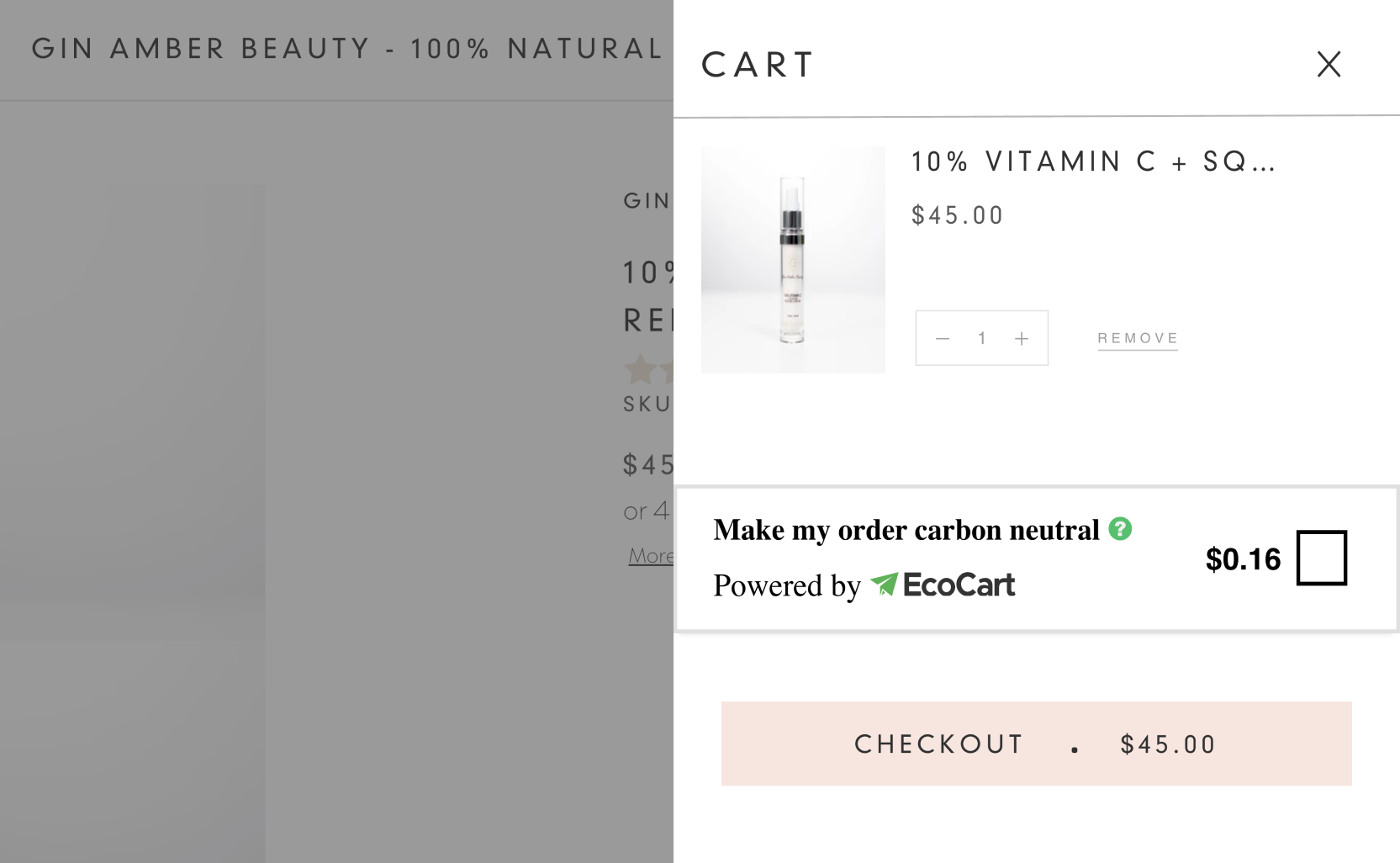
Task: Click the CART heading in the drawer
Action: (x=758, y=65)
